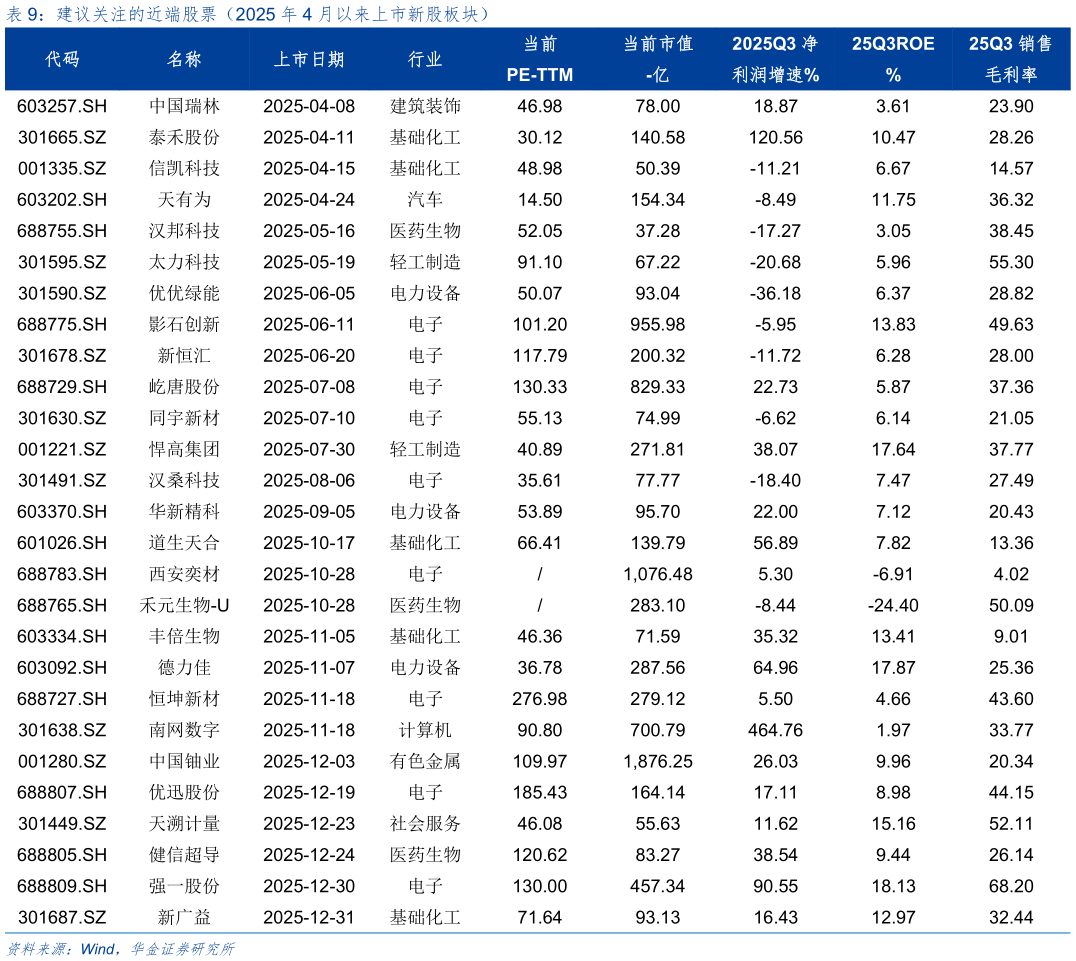Select the 25Q3ROE % column header

892,59
